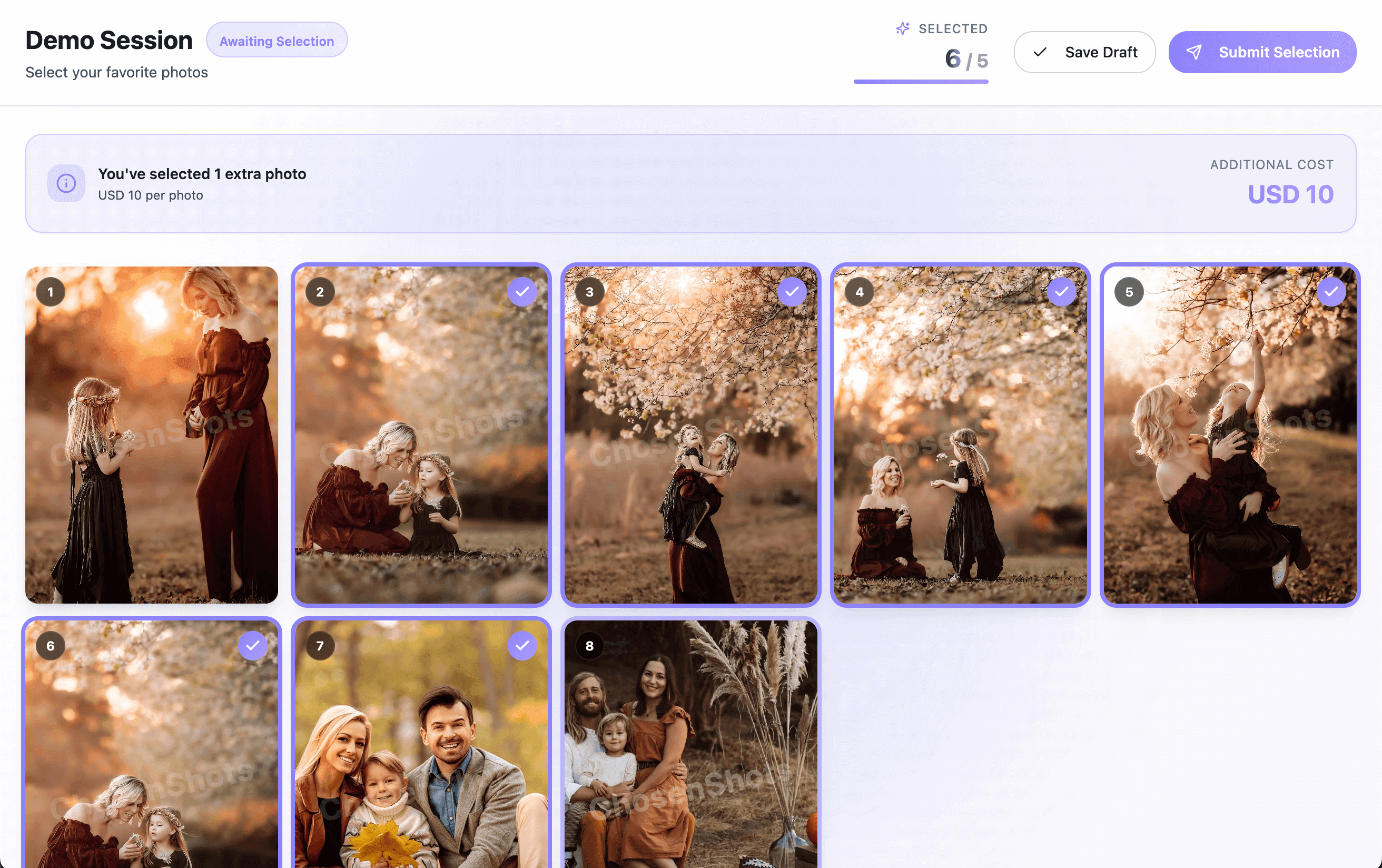The width and height of the screenshot is (1382, 868).
Task: Click the number 1 badge on first photo
Action: [x=51, y=292]
